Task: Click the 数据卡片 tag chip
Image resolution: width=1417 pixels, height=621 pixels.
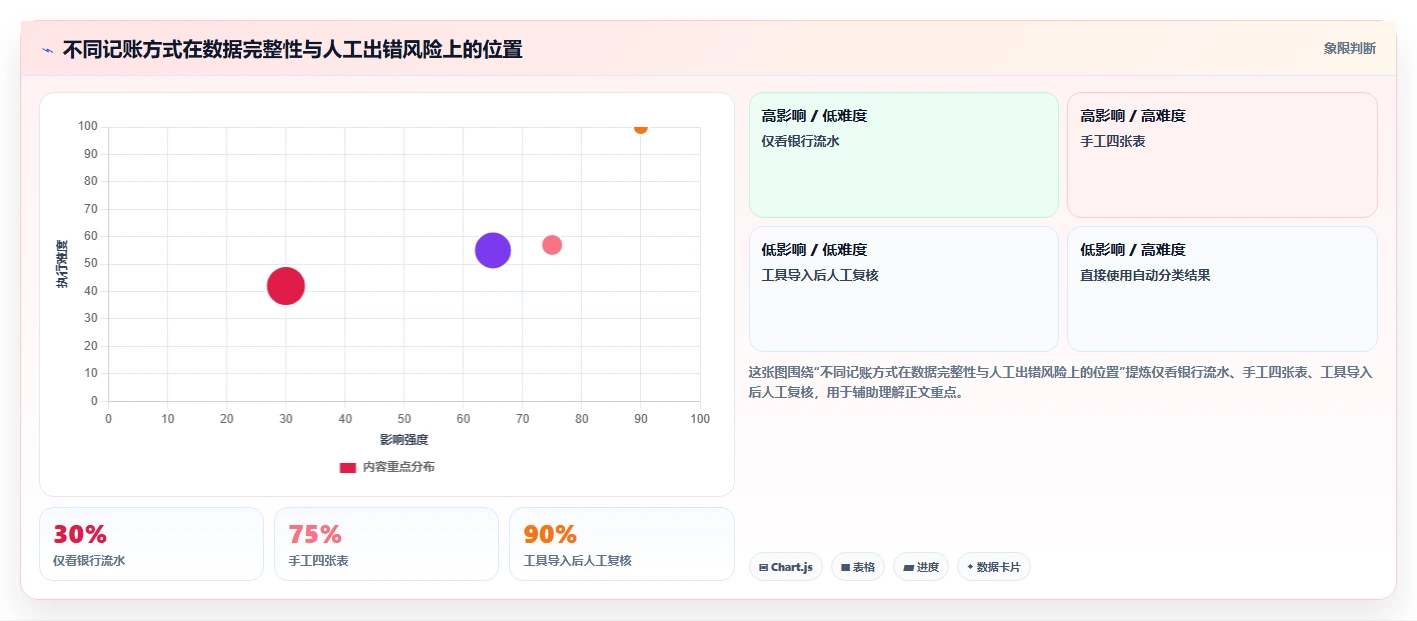Action: (x=994, y=567)
